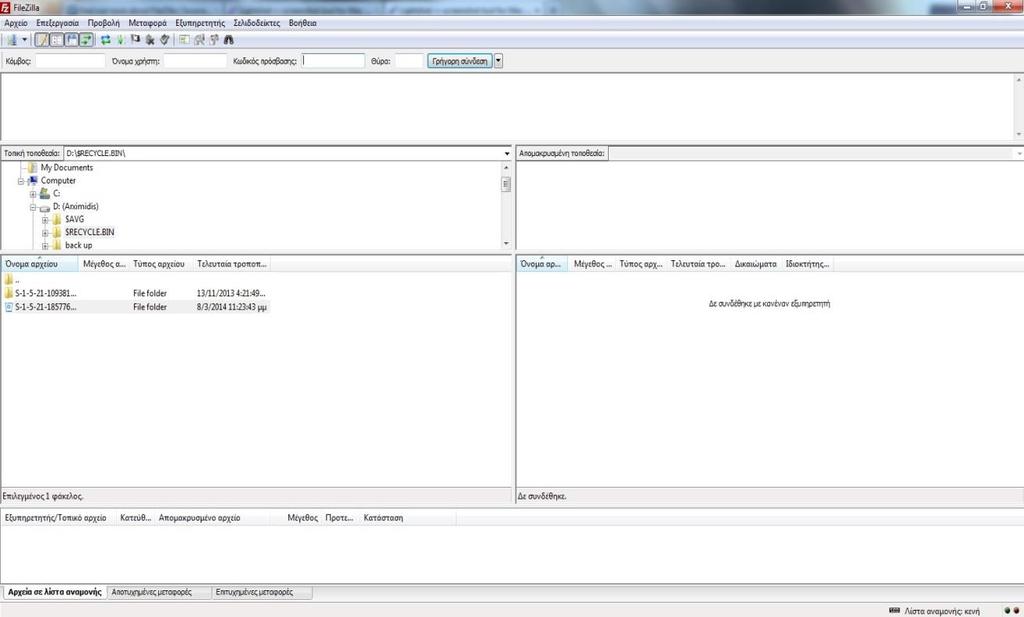Viewport: 1024px width, 617px height.
Task: Open the Σελιδοδείκτες menu
Action: pos(257,23)
